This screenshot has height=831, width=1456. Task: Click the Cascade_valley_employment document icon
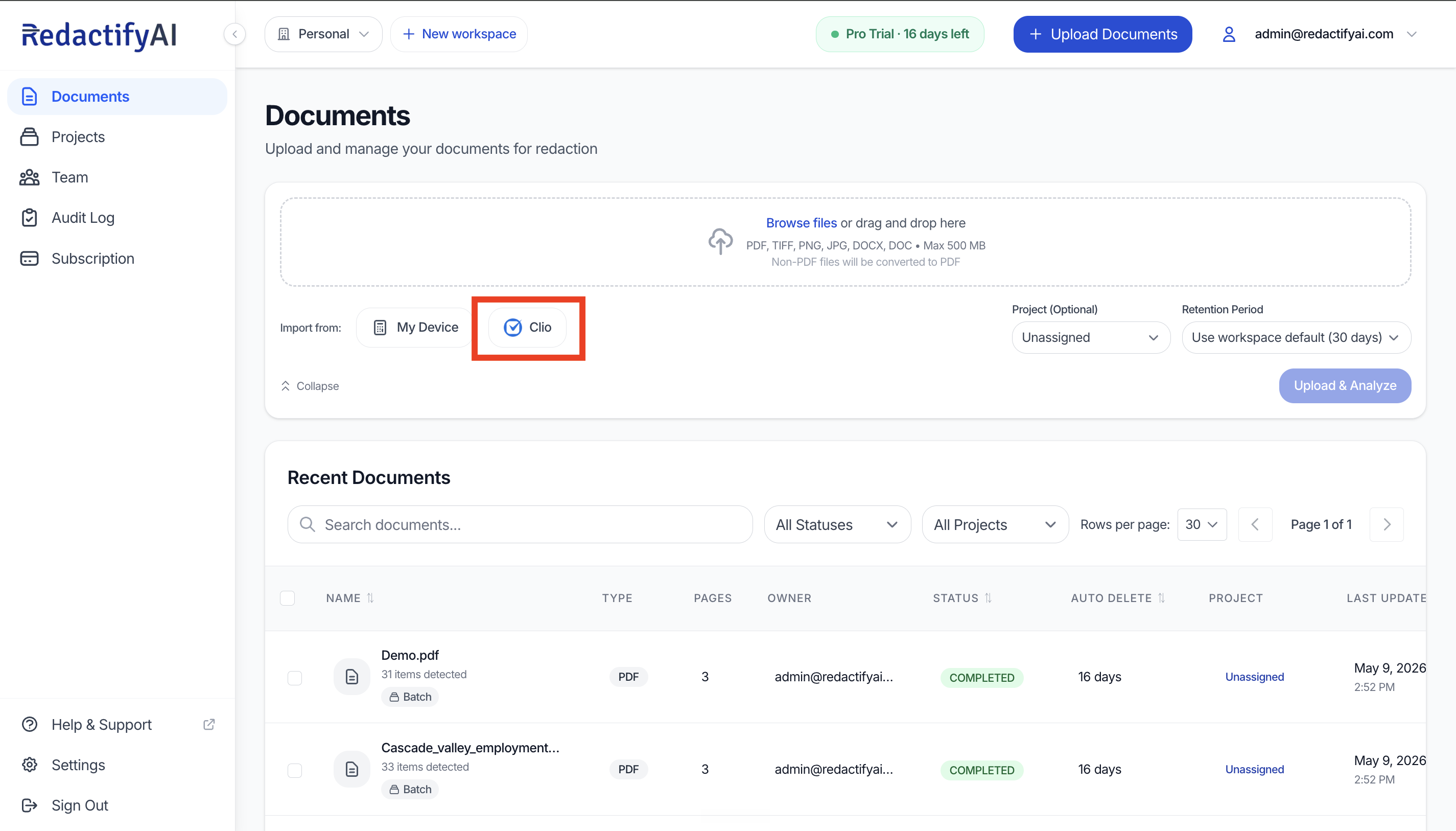pyautogui.click(x=352, y=769)
